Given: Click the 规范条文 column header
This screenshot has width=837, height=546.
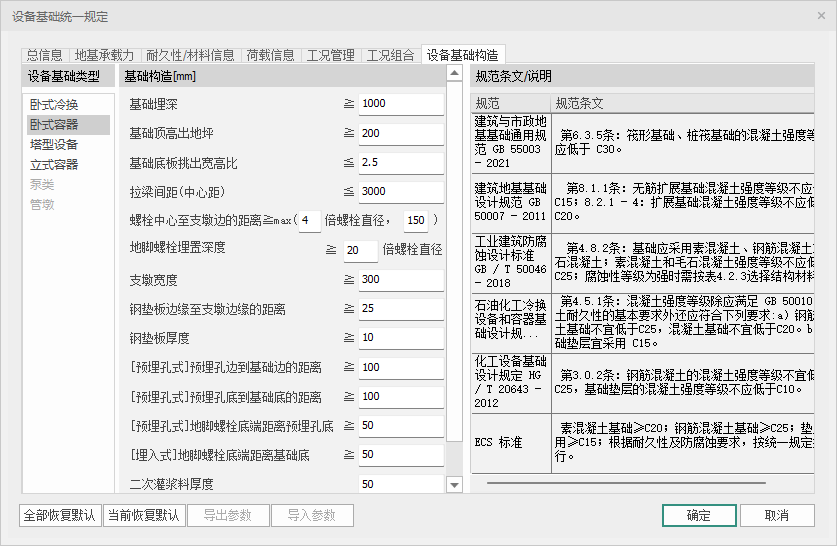Looking at the screenshot, I should [683, 104].
